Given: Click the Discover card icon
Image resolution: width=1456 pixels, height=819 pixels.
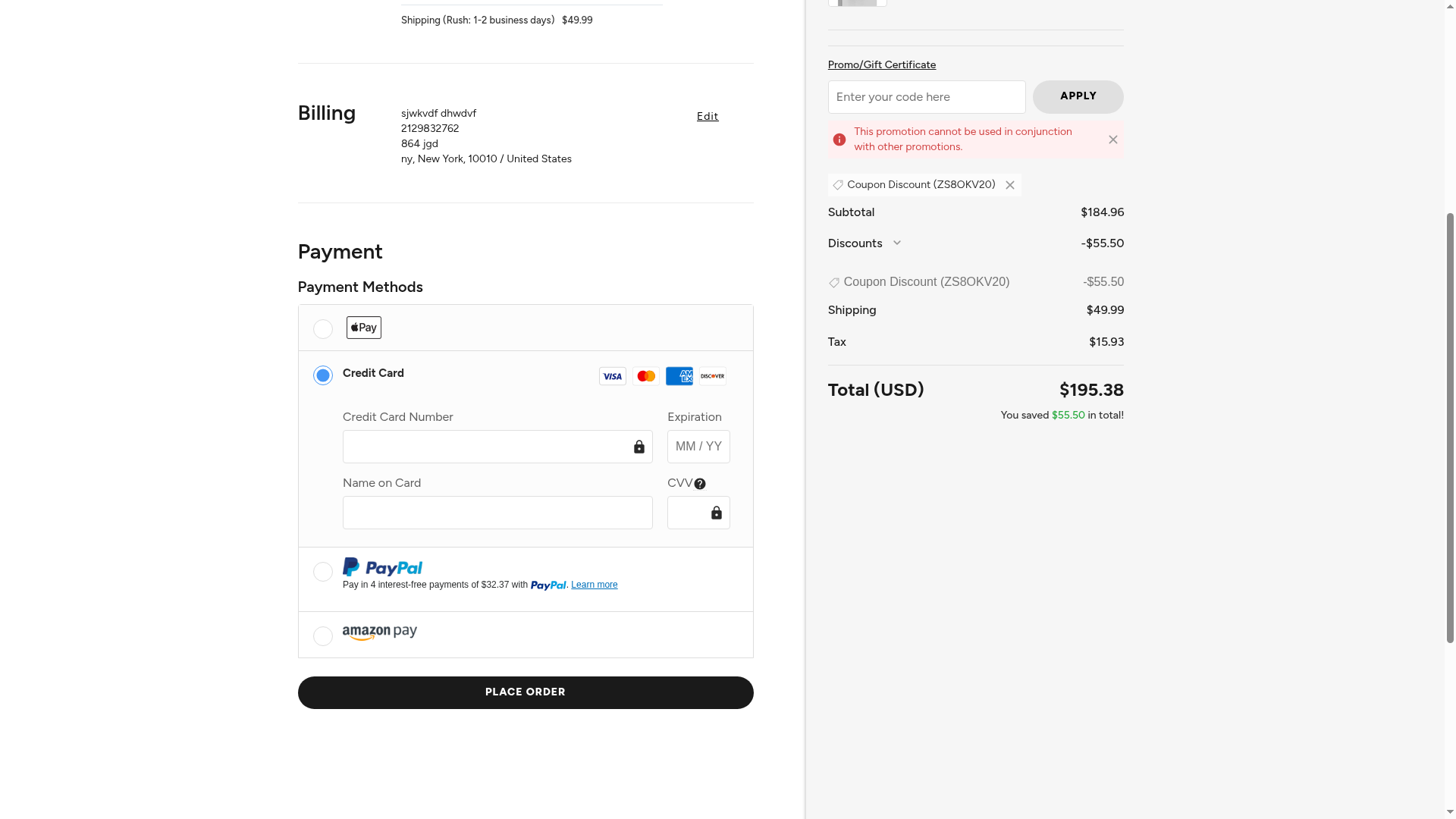Looking at the screenshot, I should point(713,376).
